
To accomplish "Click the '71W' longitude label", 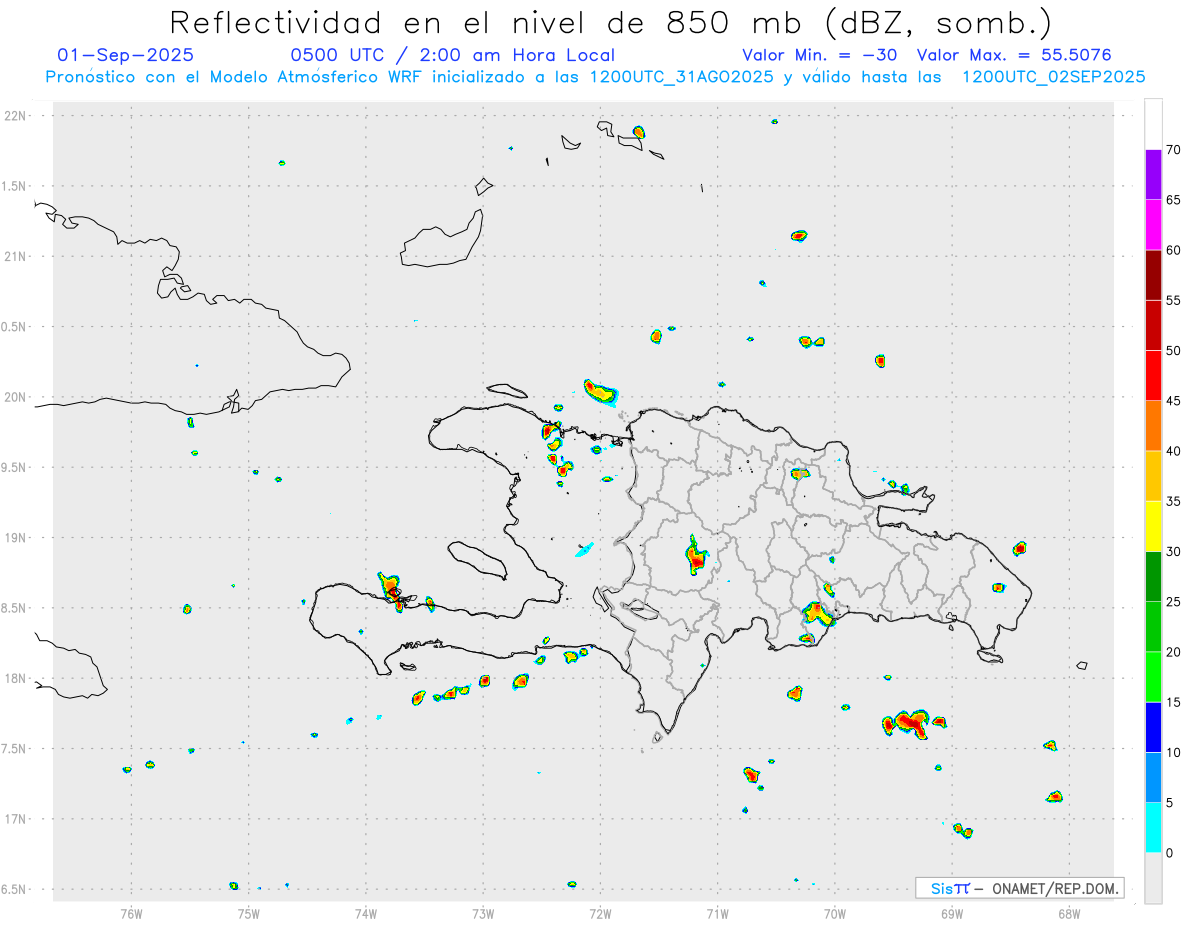I will point(717,912).
